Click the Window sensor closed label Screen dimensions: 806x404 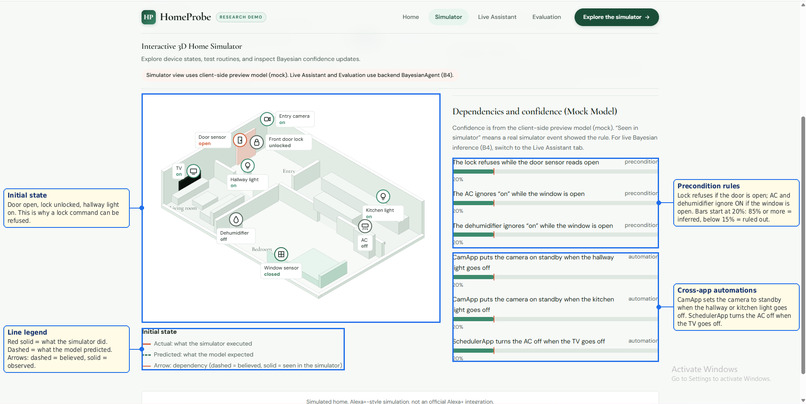pyautogui.click(x=281, y=271)
